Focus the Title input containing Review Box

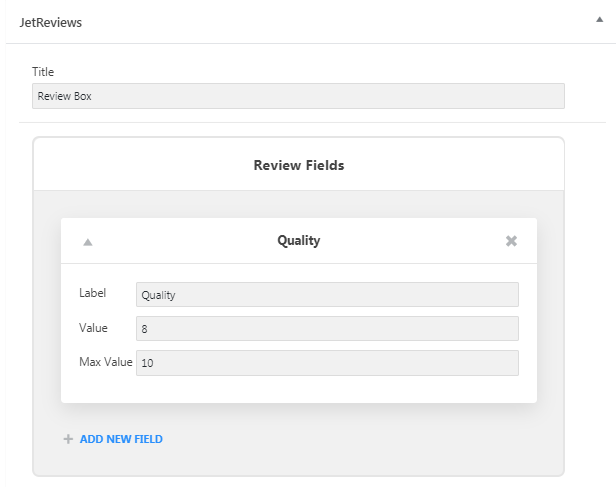pos(298,96)
